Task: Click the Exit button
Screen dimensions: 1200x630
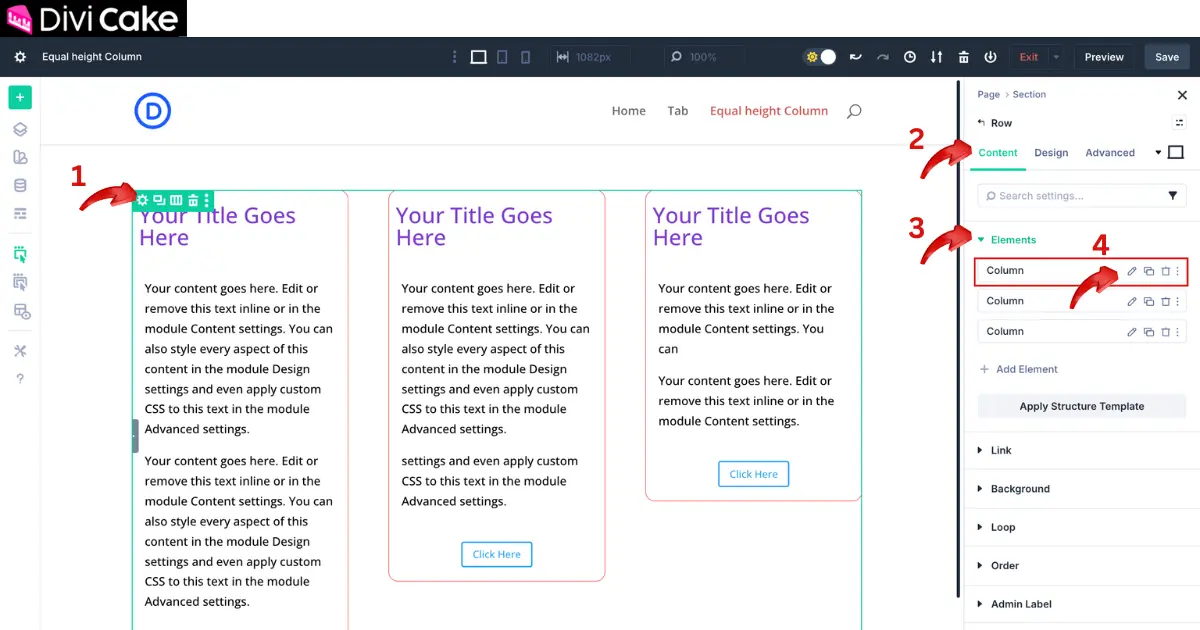Action: pyautogui.click(x=1029, y=57)
